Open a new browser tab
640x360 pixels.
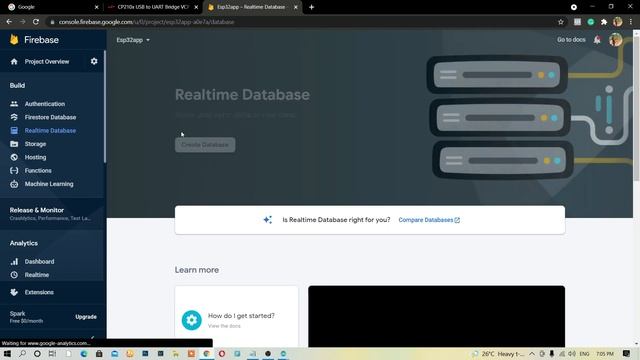coord(311,7)
